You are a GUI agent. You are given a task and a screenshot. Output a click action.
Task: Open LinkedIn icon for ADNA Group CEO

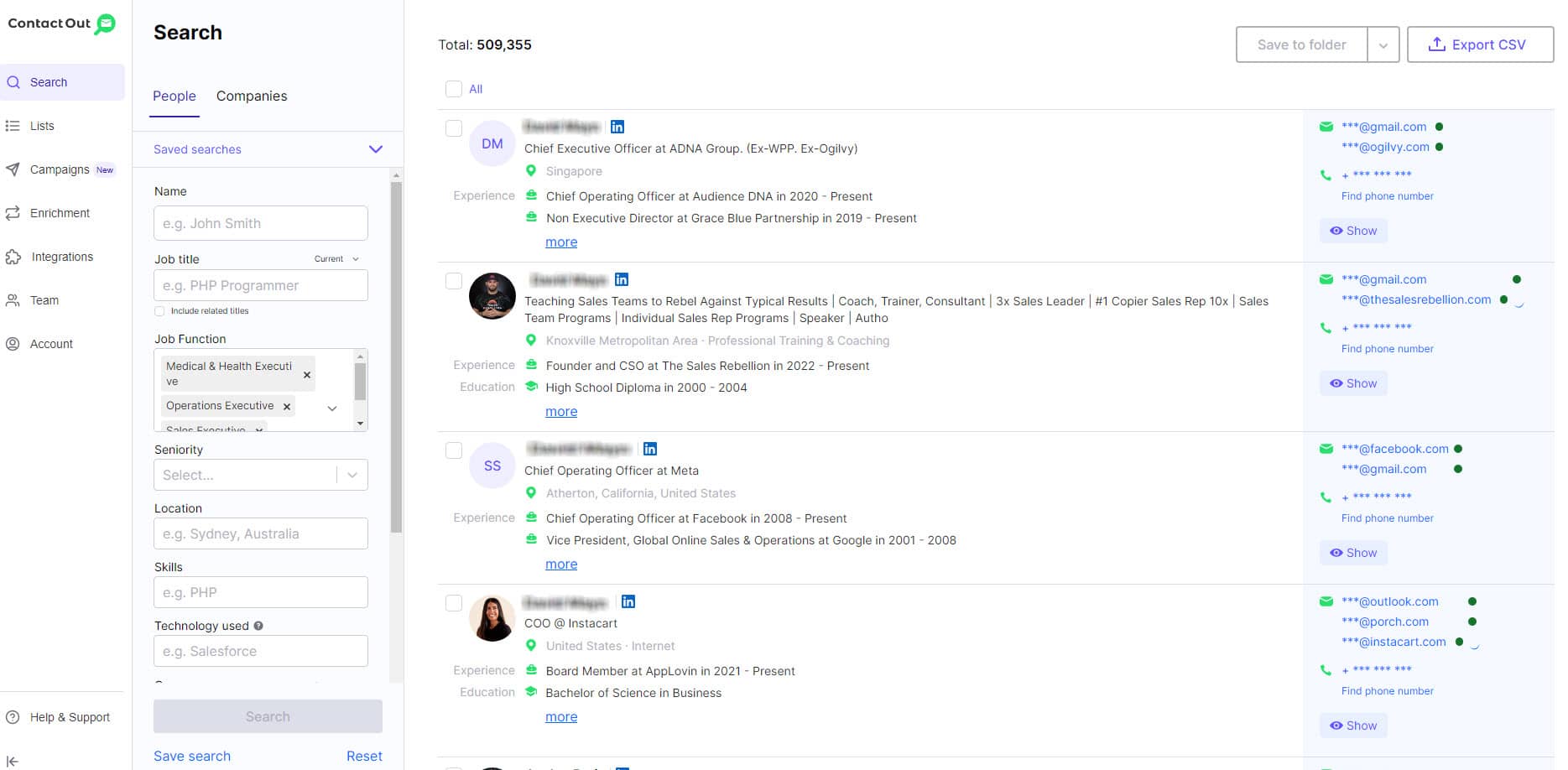pyautogui.click(x=617, y=127)
